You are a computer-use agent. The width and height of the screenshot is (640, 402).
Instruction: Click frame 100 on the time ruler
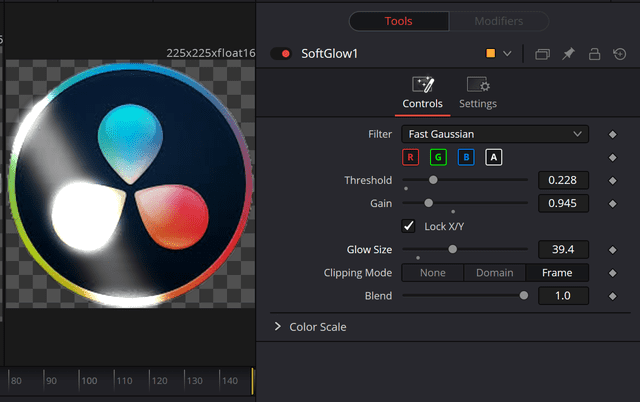89,381
